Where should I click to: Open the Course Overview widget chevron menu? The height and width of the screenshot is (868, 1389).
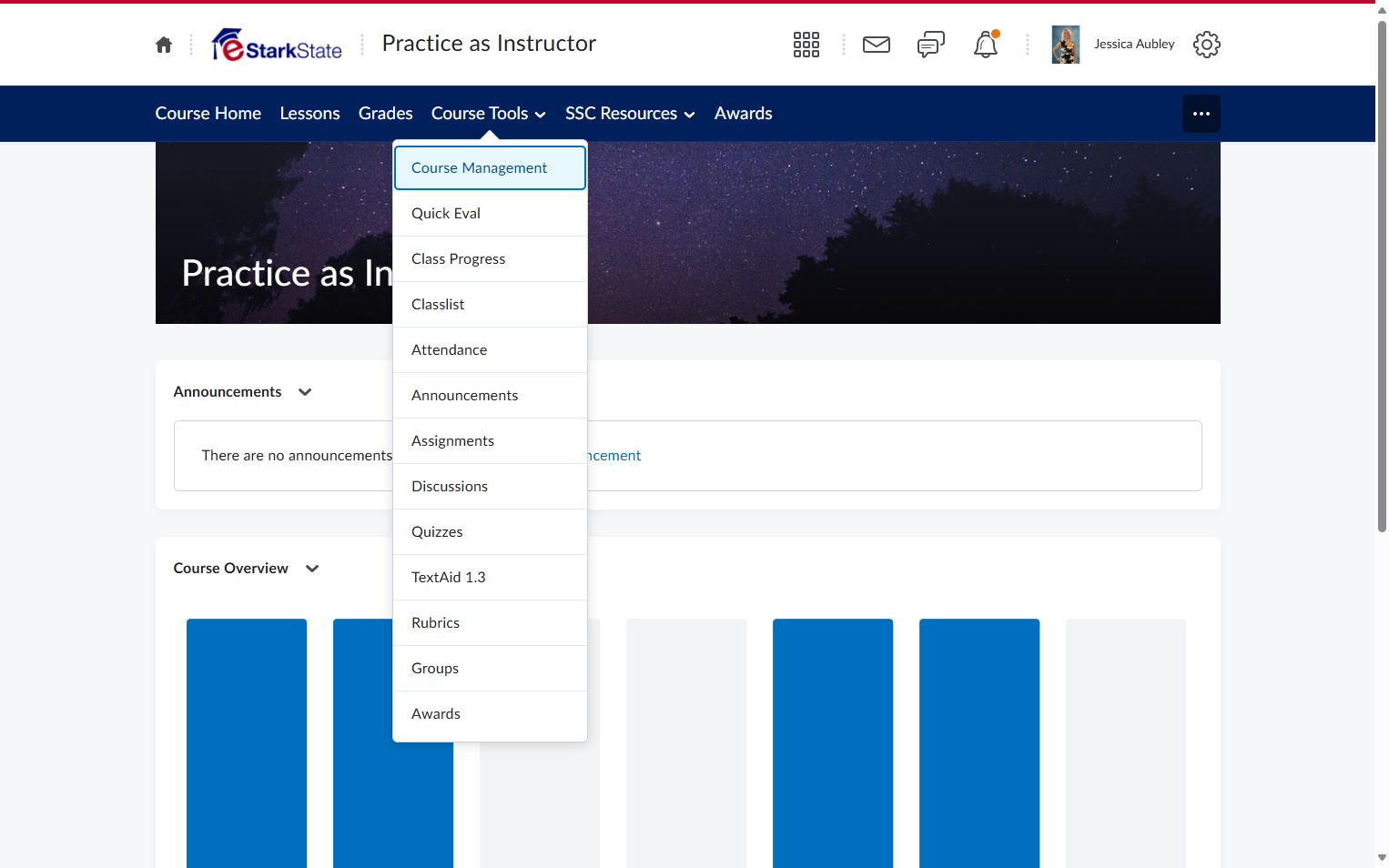coord(312,569)
